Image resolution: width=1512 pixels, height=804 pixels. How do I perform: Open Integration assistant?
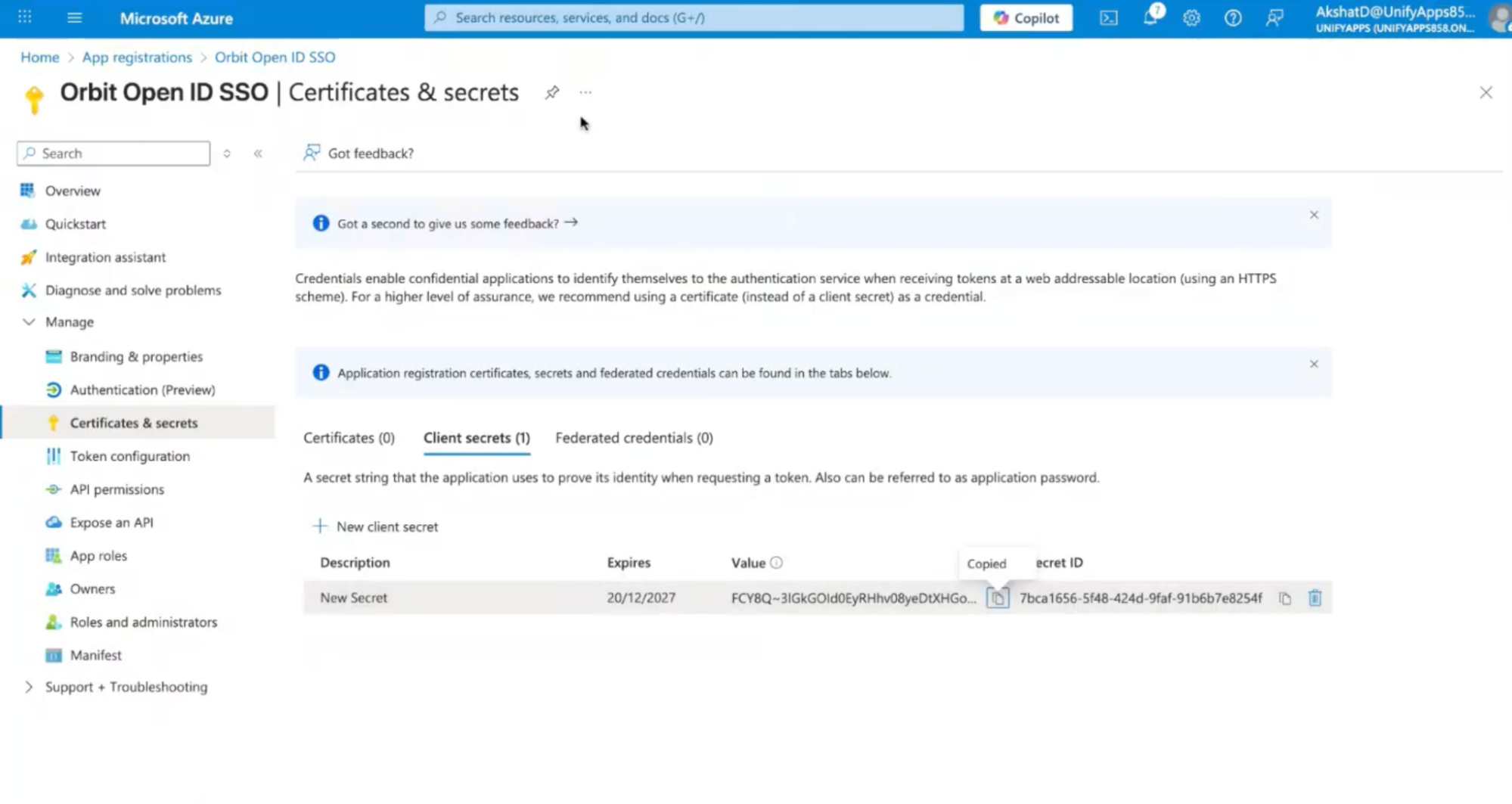pyautogui.click(x=105, y=257)
